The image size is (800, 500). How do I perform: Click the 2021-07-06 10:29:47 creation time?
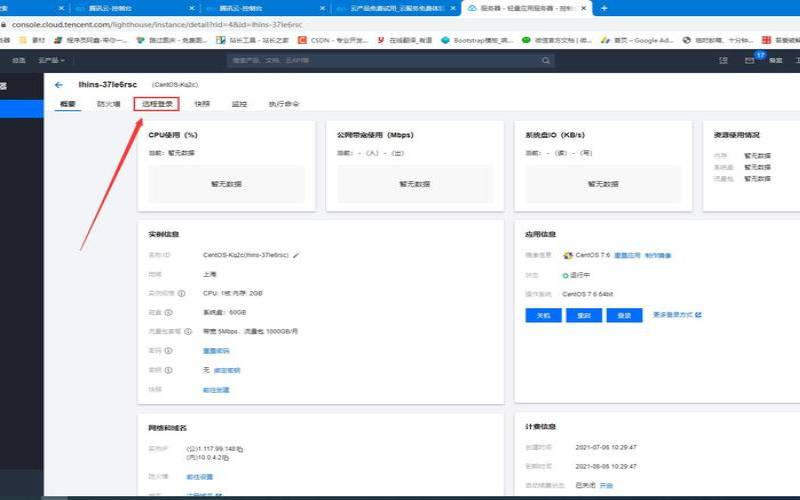coord(606,447)
